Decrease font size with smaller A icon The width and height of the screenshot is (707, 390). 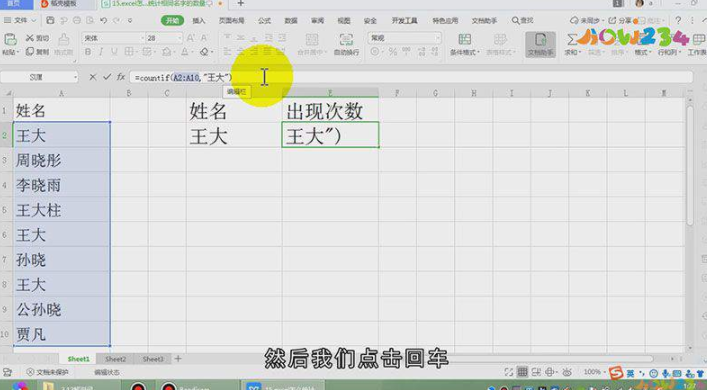pos(204,38)
